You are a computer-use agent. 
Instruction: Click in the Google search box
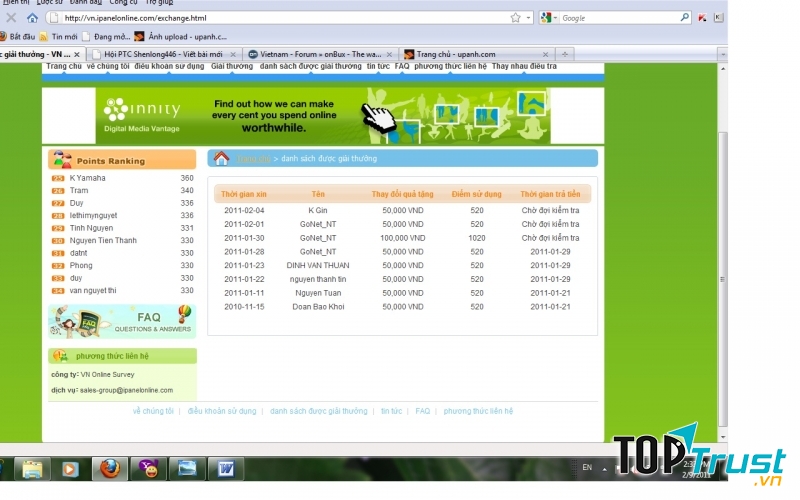618,18
